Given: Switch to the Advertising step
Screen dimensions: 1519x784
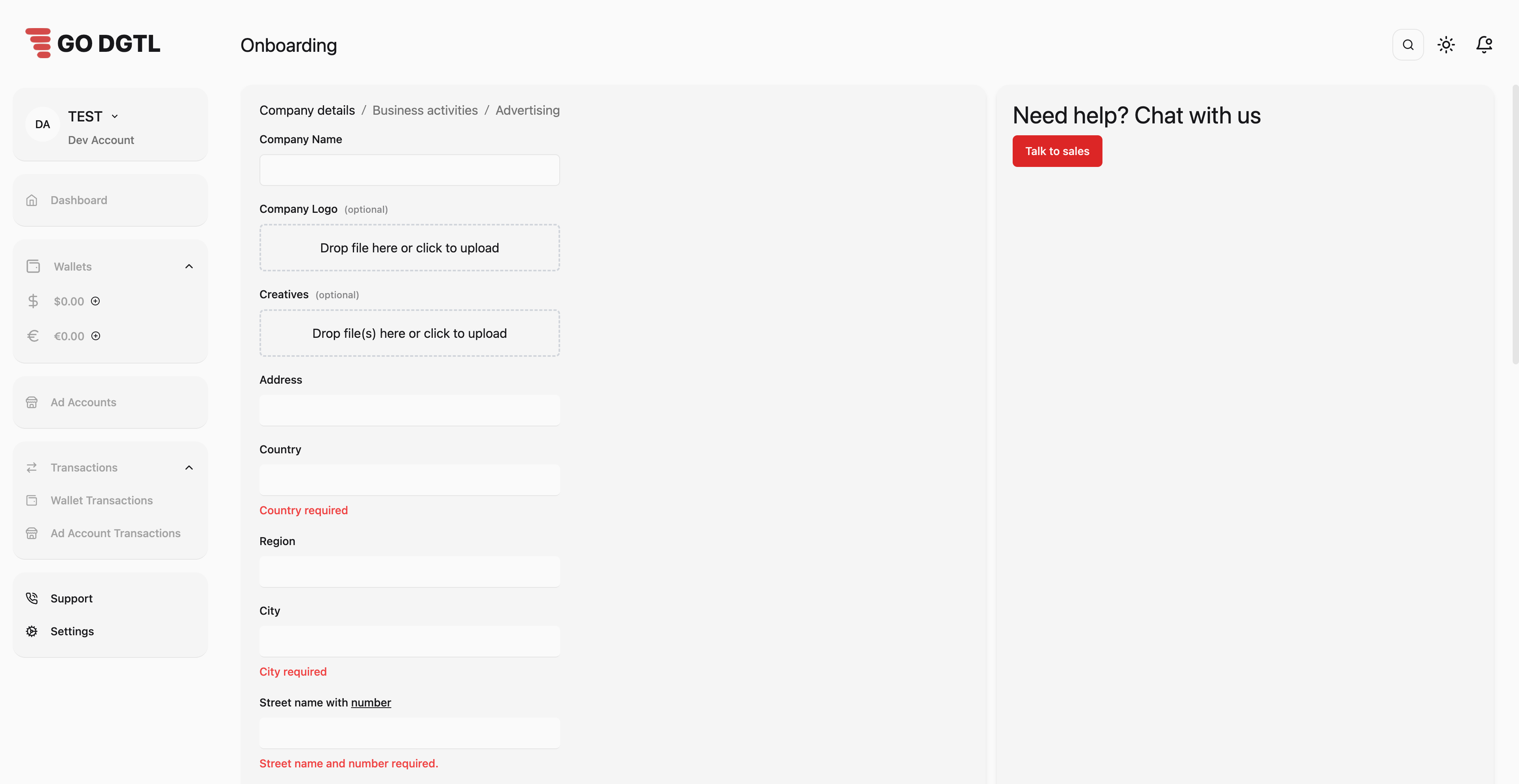Looking at the screenshot, I should tap(527, 110).
